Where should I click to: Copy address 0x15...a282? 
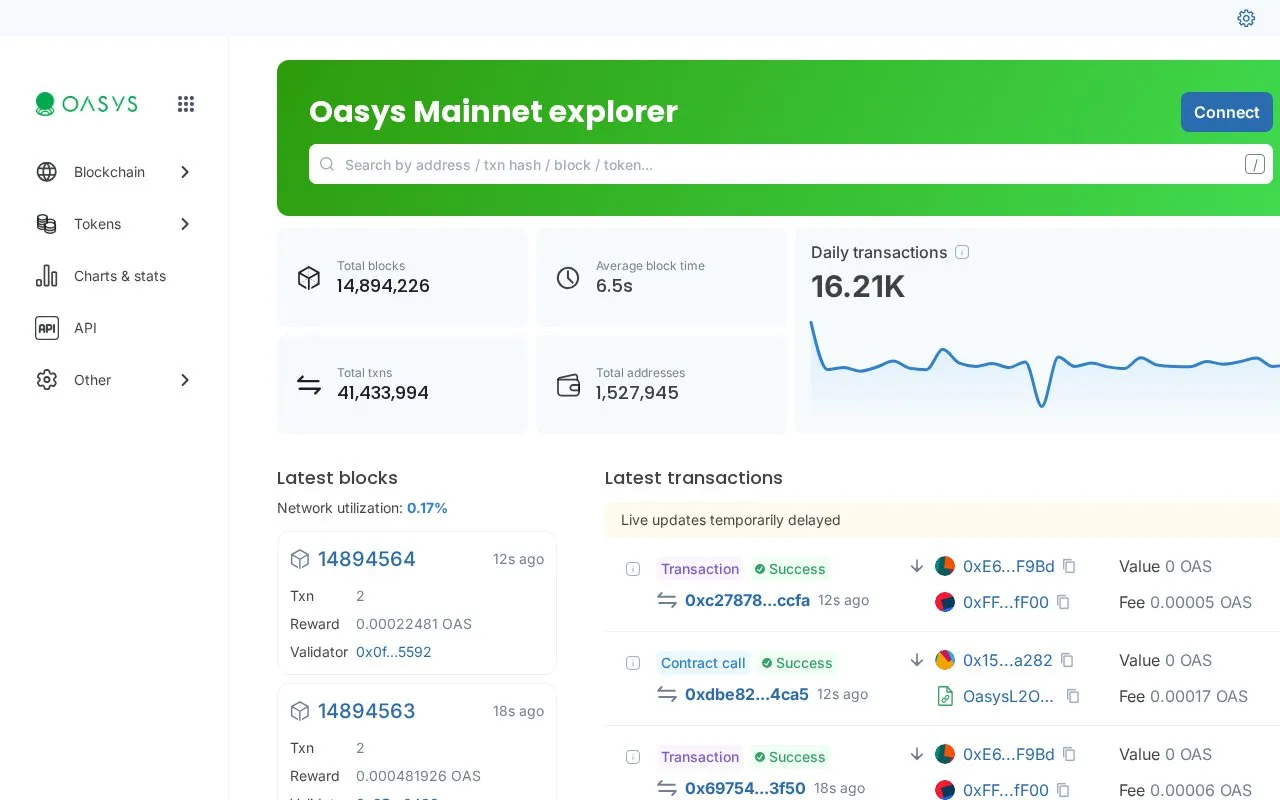coord(1067,660)
